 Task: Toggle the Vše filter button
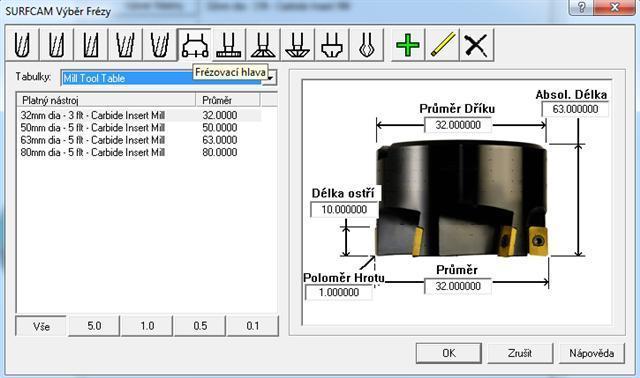(x=41, y=326)
